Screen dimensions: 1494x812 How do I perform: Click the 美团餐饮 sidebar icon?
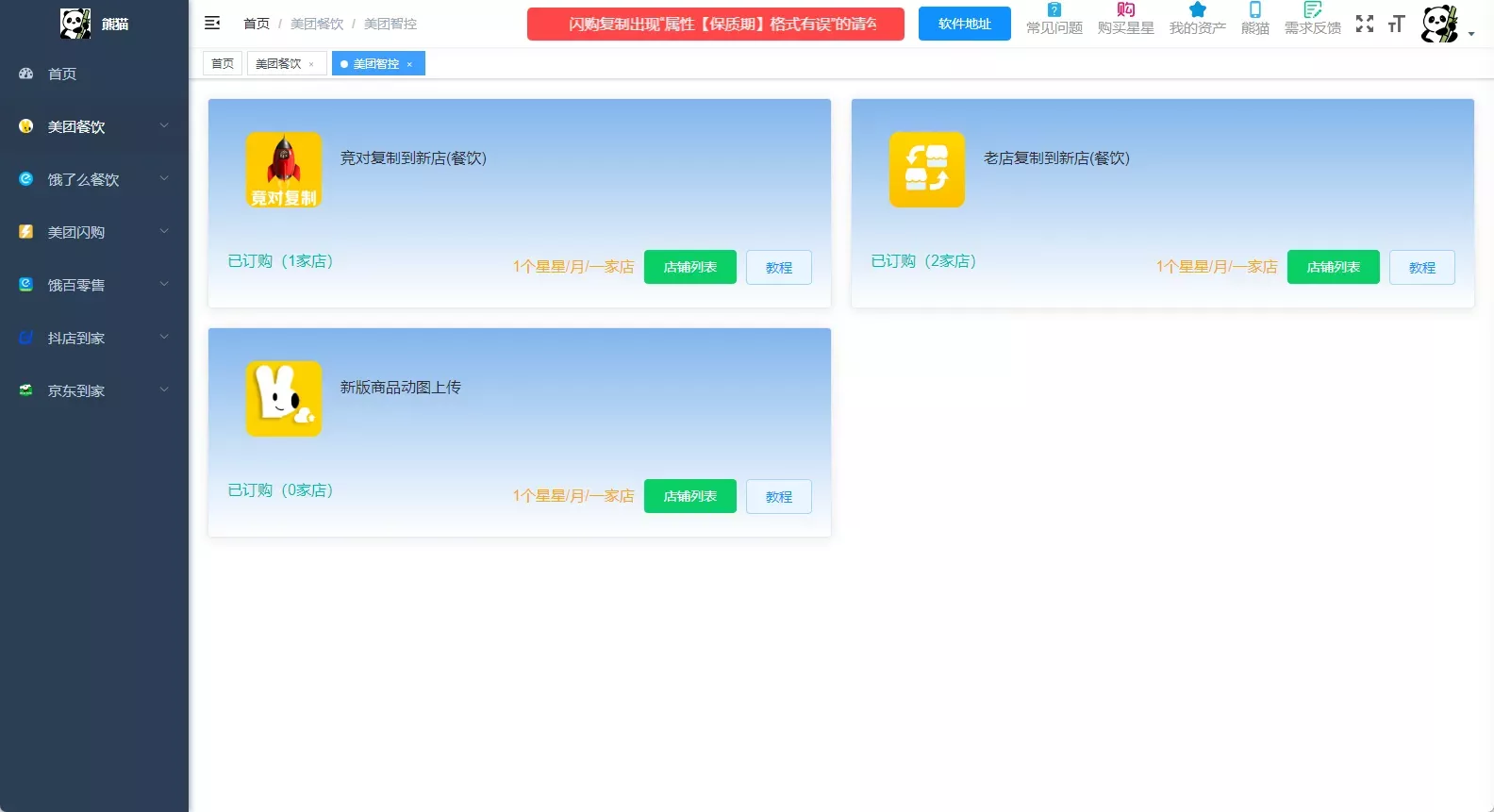pyautogui.click(x=26, y=126)
